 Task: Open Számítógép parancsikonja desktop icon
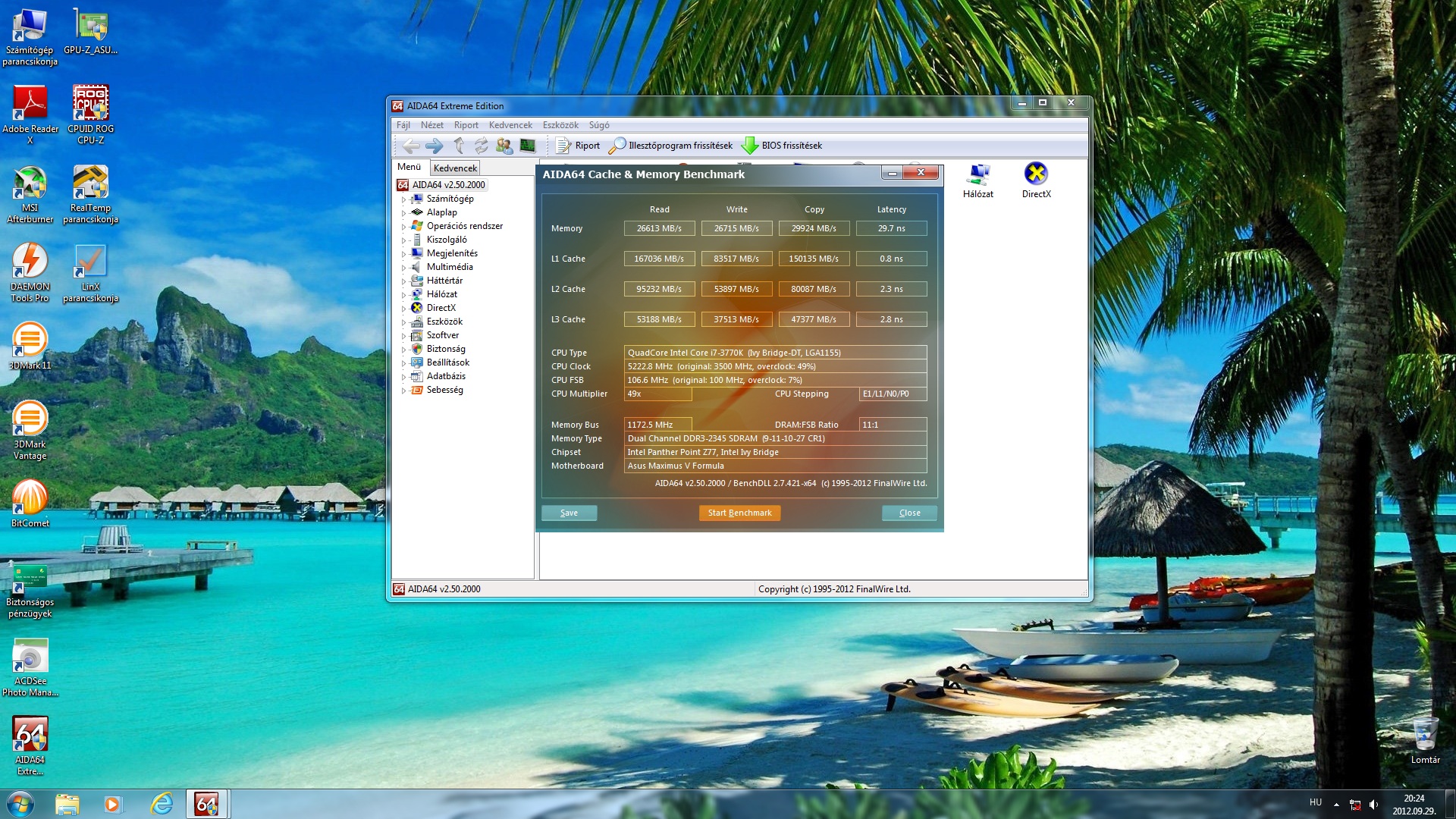click(x=30, y=36)
